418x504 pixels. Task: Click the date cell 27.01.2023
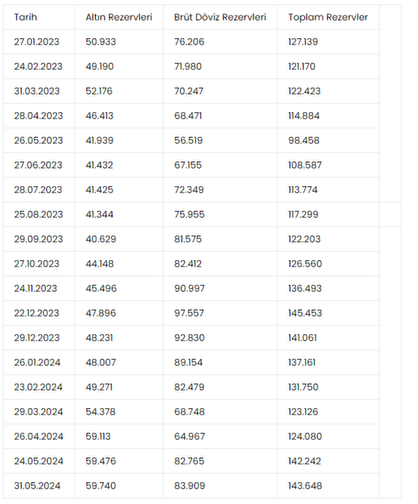[37, 42]
